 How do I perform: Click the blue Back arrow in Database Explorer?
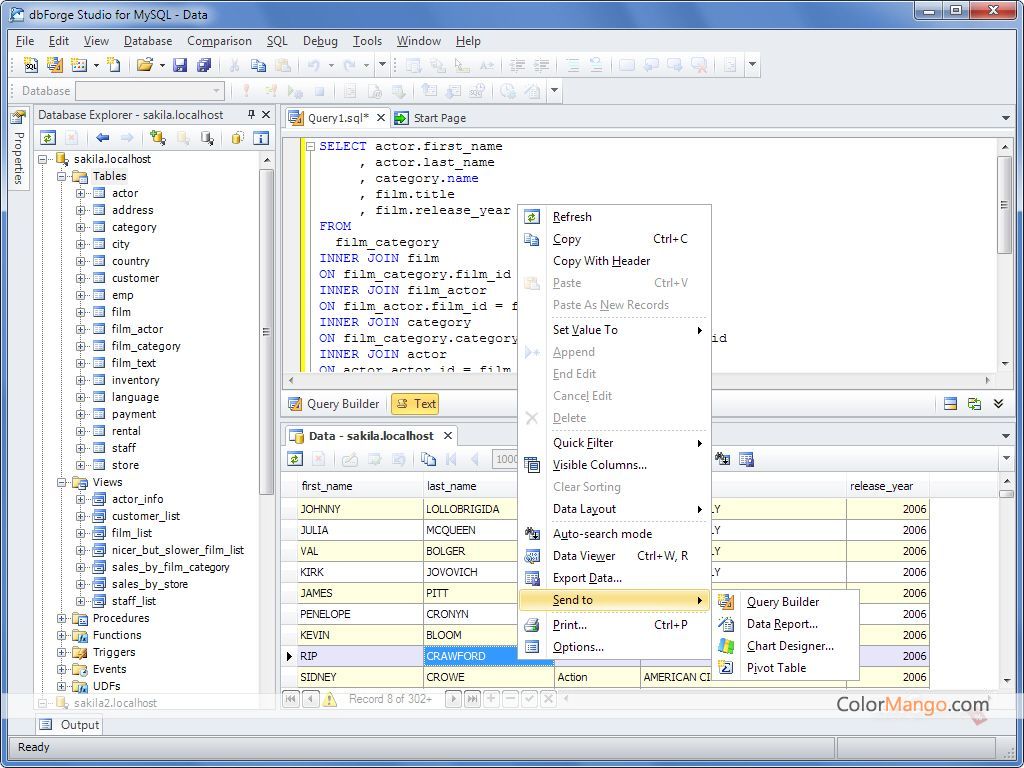point(103,138)
